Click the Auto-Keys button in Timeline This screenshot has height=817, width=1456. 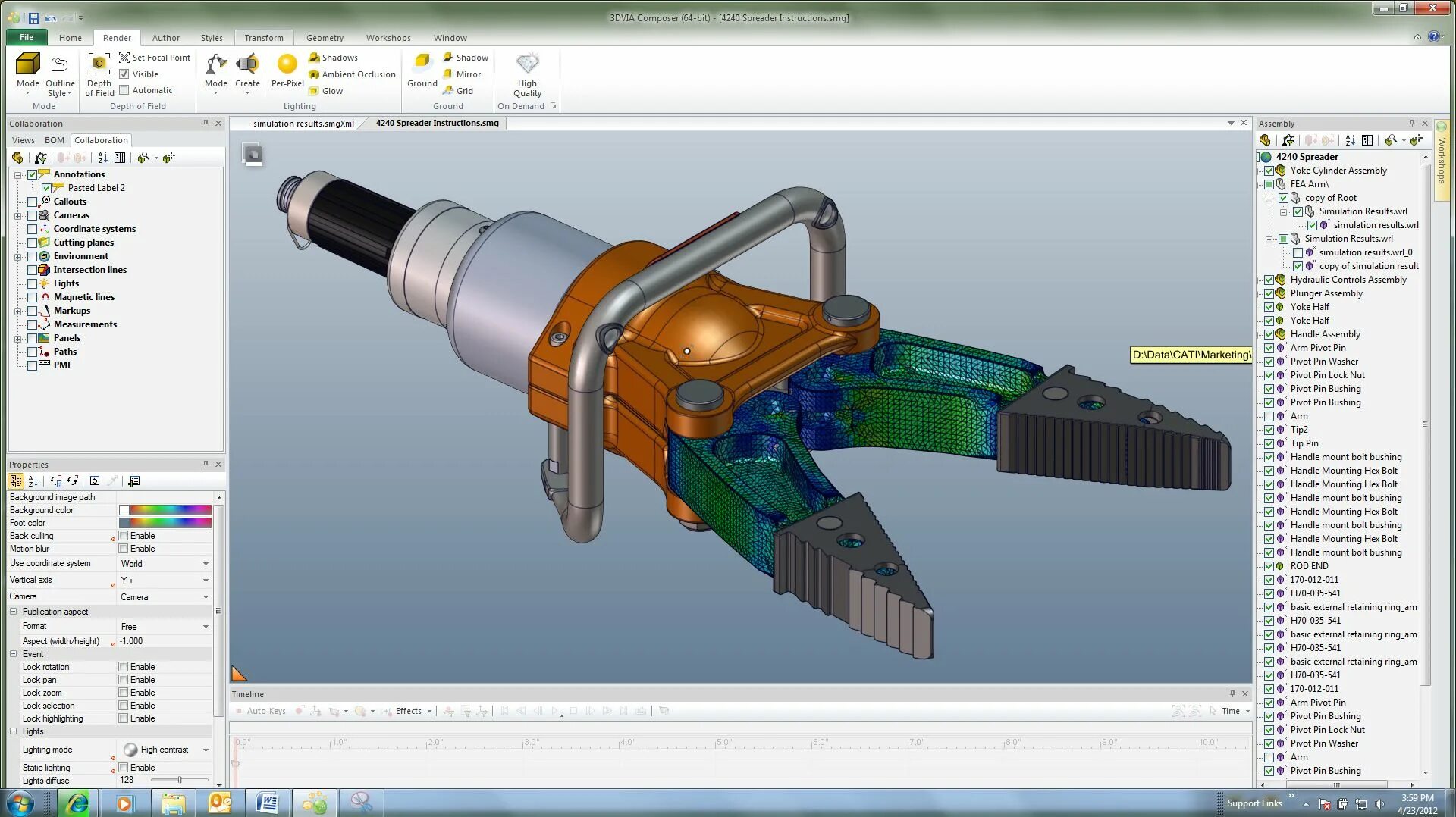(x=260, y=711)
